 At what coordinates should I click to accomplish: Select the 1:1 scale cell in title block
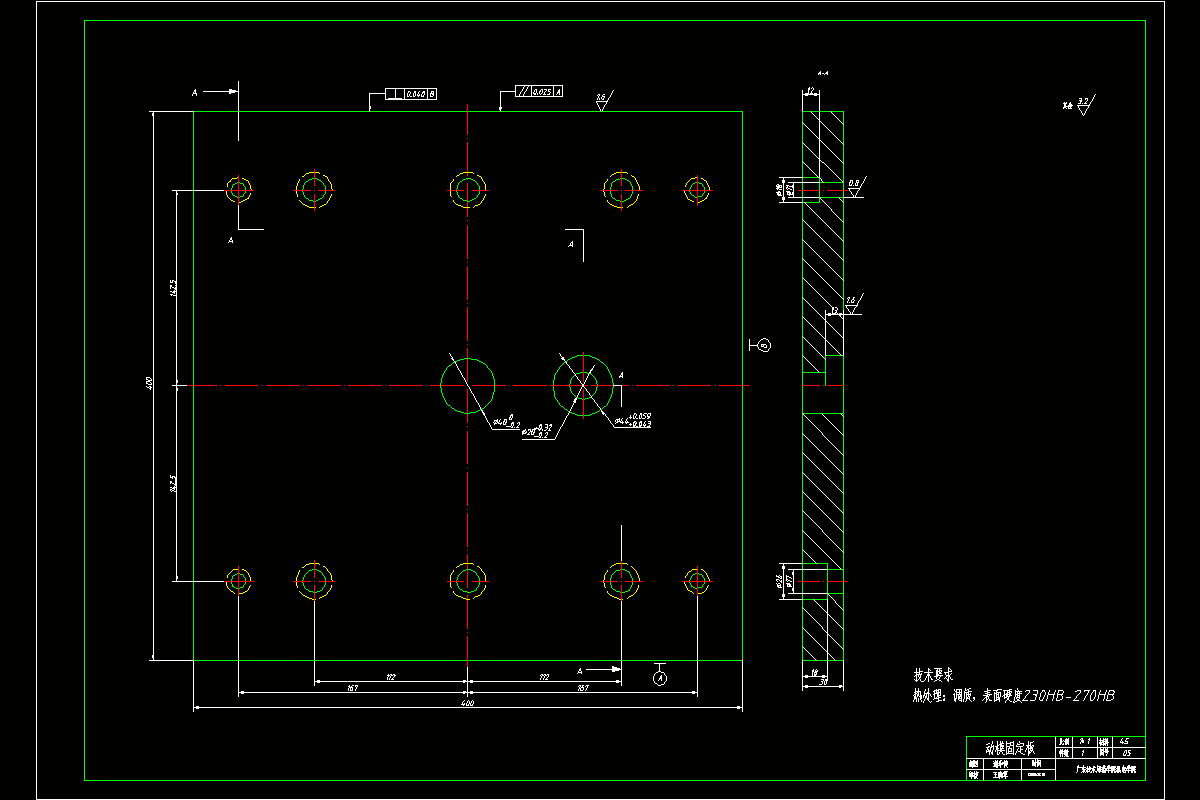click(x=1085, y=742)
